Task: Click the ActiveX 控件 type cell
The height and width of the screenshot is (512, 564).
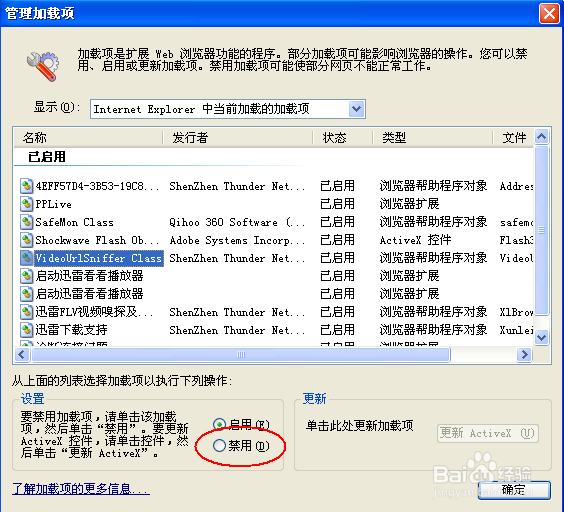Action: coord(415,240)
